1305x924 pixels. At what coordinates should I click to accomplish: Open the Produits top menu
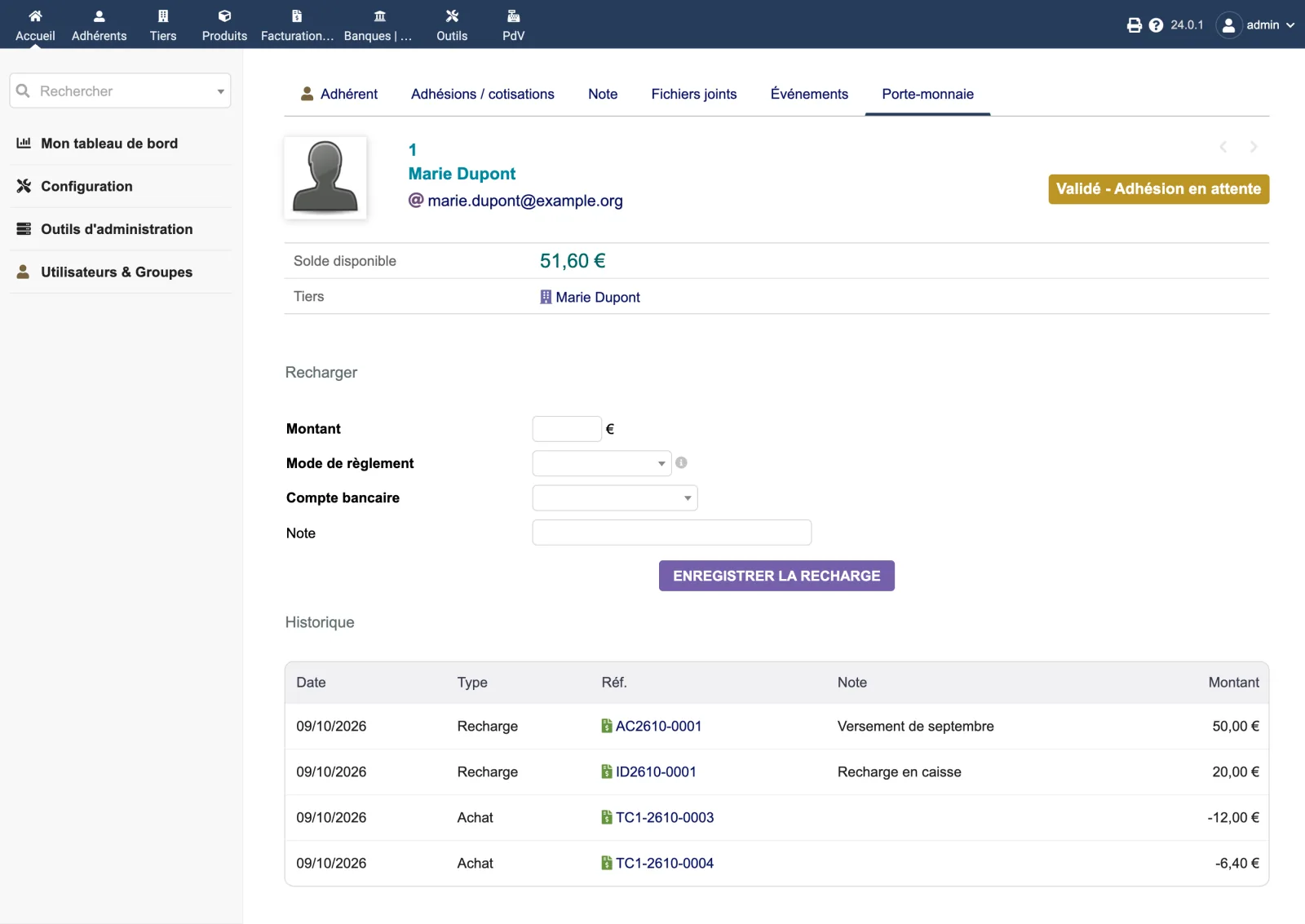[x=224, y=25]
